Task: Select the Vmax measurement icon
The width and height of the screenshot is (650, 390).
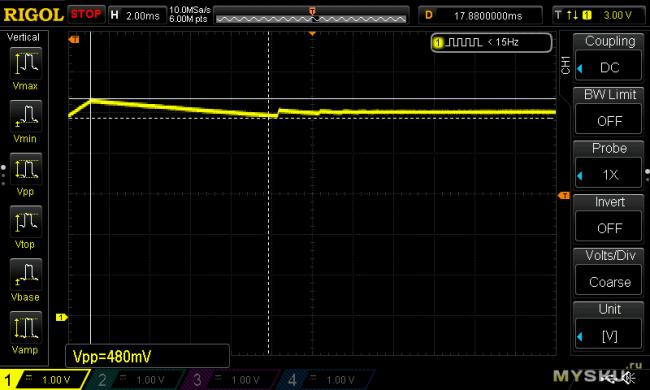Action: click(x=25, y=63)
